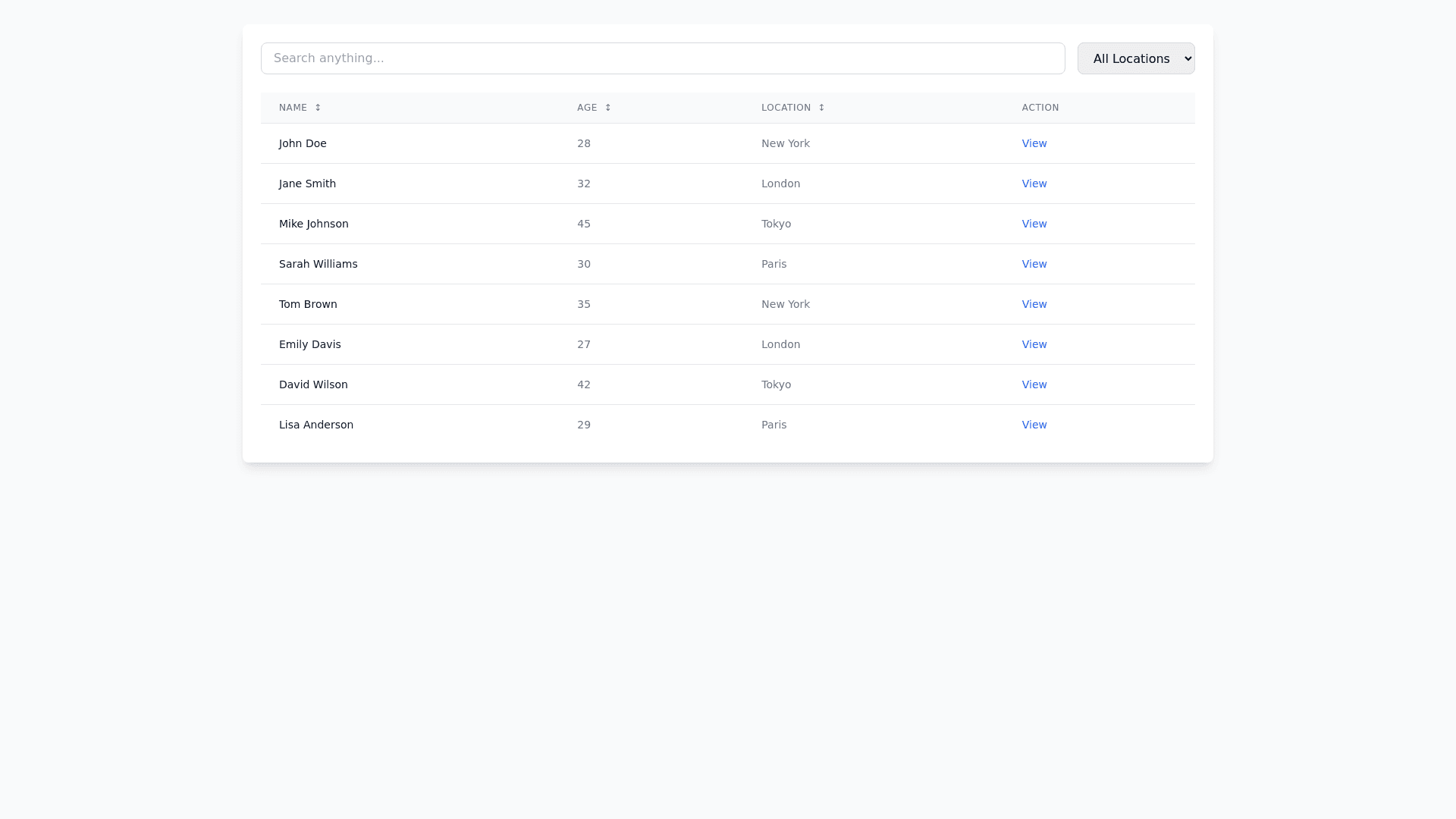Screen dimensions: 1456x819
Task: Click the AGE column header
Action: pos(586,108)
